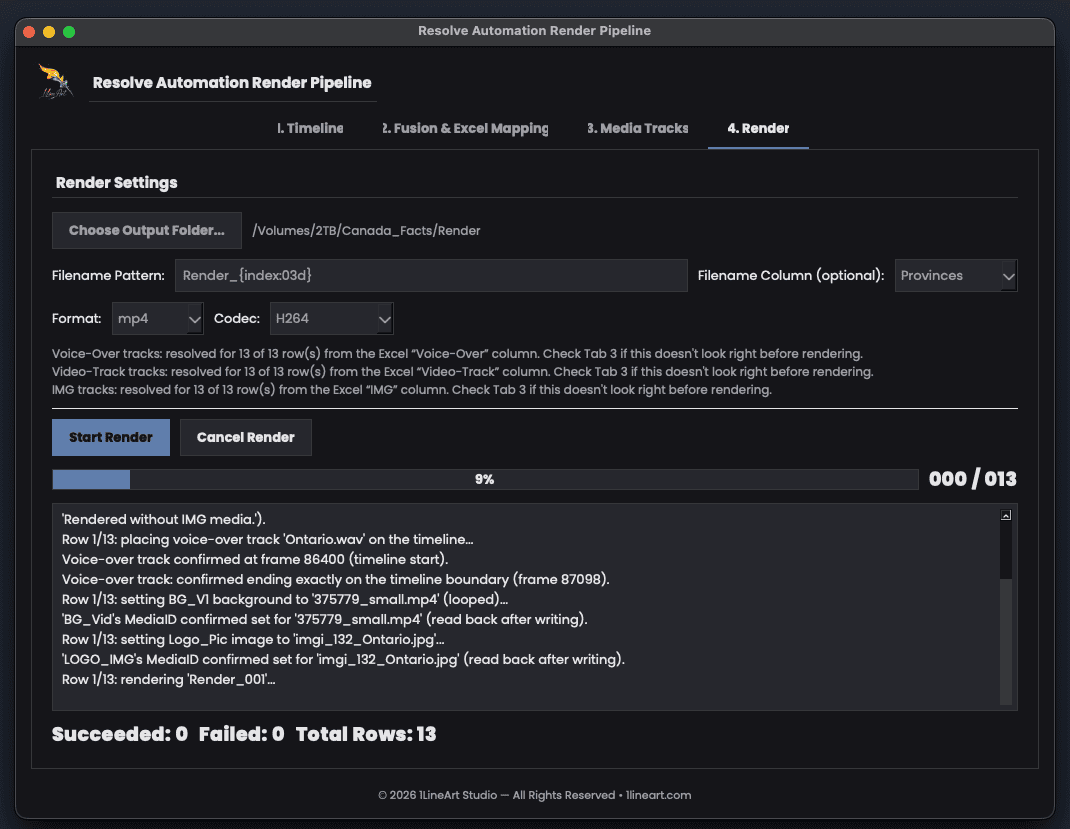Click the green maximize window button
This screenshot has height=829, width=1070.
coord(69,31)
